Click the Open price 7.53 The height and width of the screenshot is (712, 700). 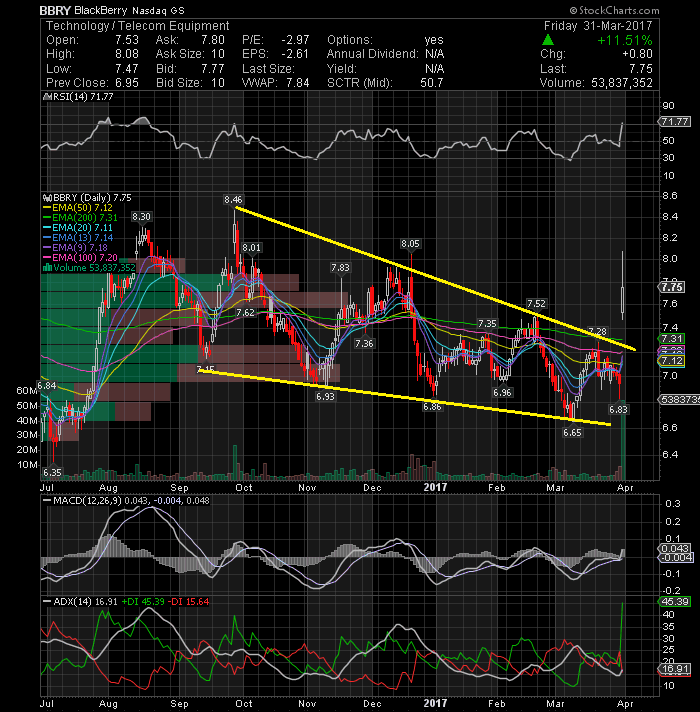tap(127, 40)
